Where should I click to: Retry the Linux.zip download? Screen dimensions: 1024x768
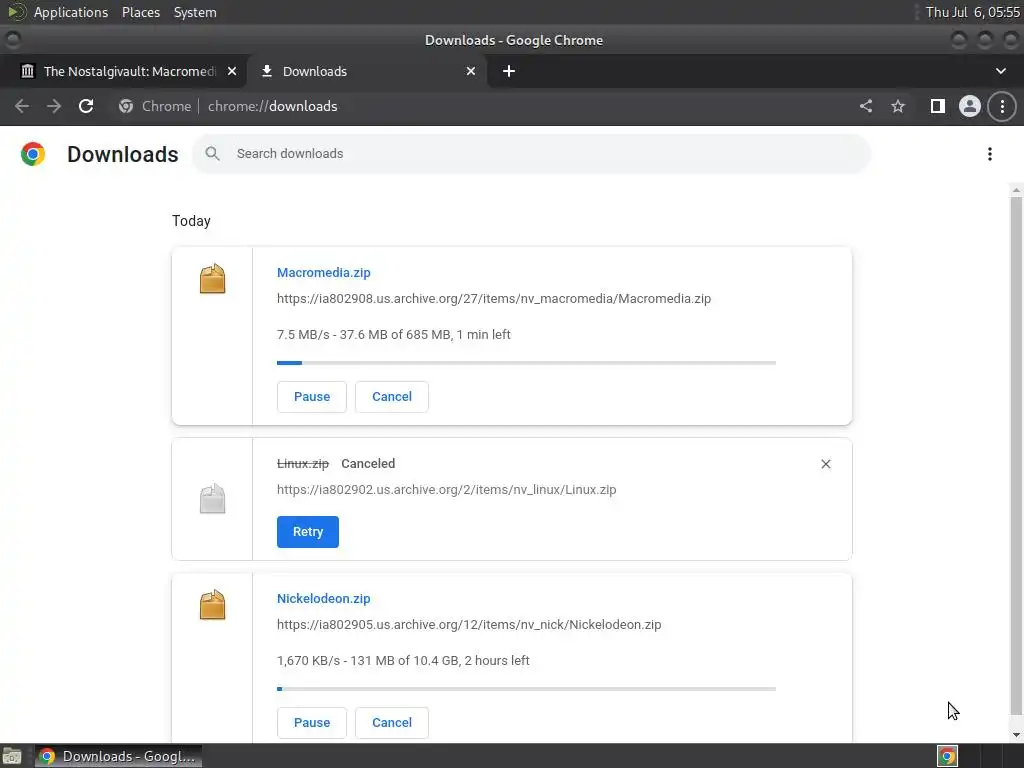(308, 532)
